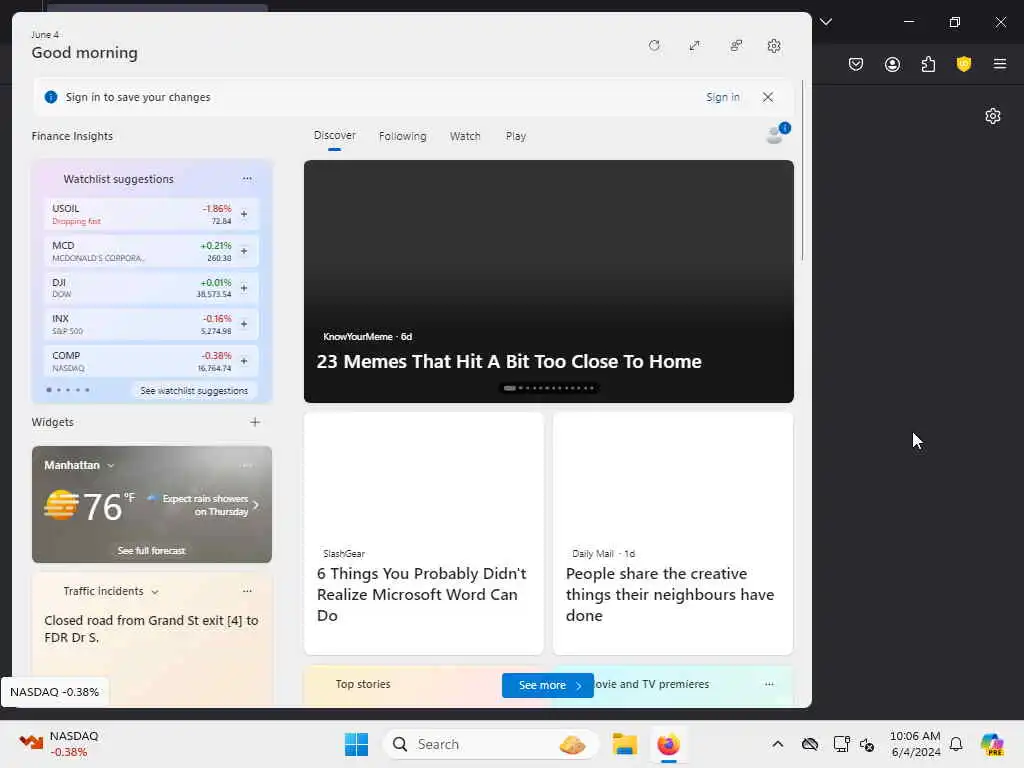The image size is (1024, 768).
Task: Read the Closed road from Grand St incident
Action: pos(152,629)
